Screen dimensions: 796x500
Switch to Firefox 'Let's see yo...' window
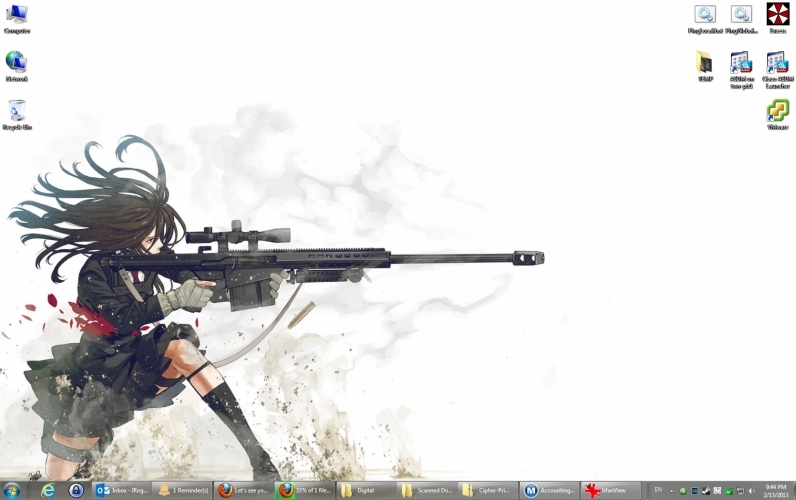[x=244, y=490]
